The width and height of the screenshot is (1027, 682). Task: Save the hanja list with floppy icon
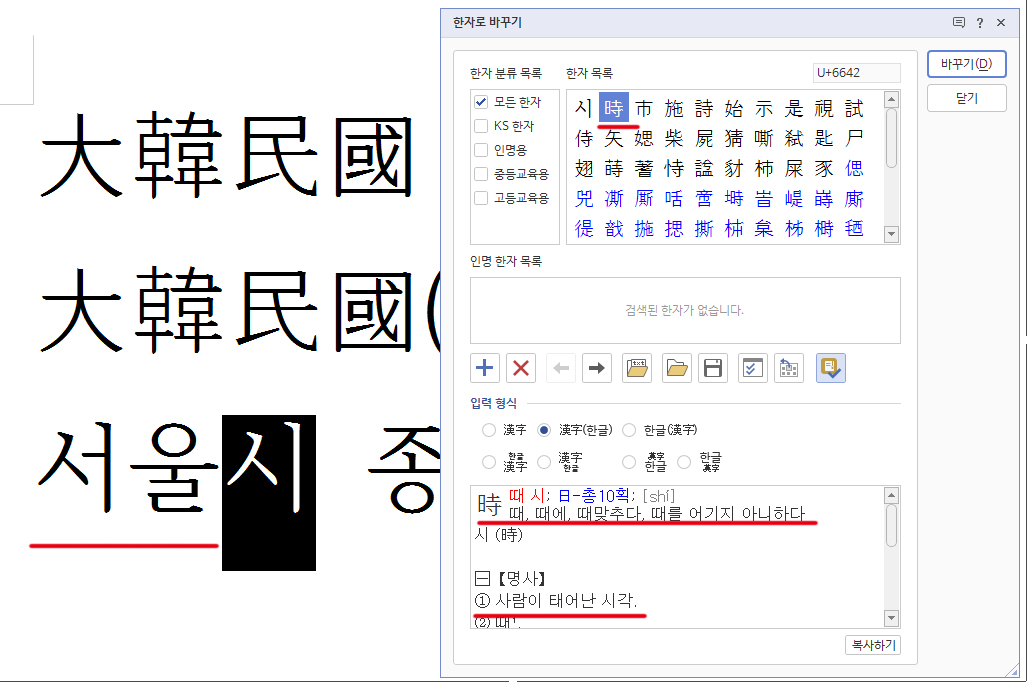pyautogui.click(x=713, y=368)
